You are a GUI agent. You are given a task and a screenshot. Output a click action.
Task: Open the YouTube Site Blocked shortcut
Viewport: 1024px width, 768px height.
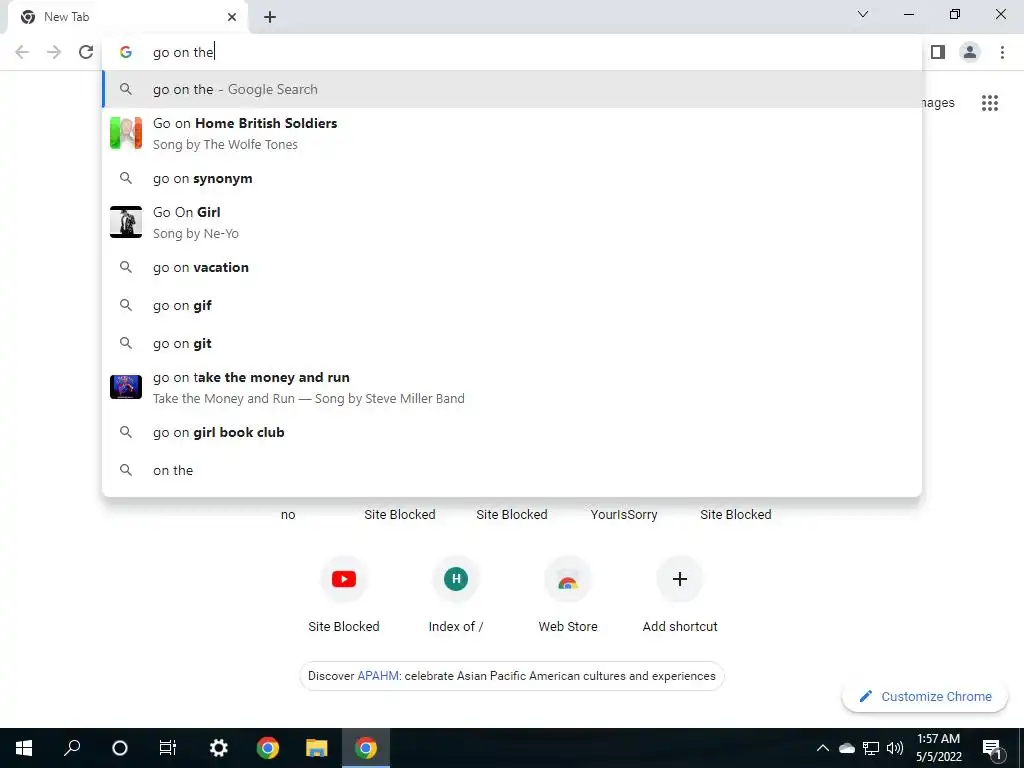pos(344,594)
